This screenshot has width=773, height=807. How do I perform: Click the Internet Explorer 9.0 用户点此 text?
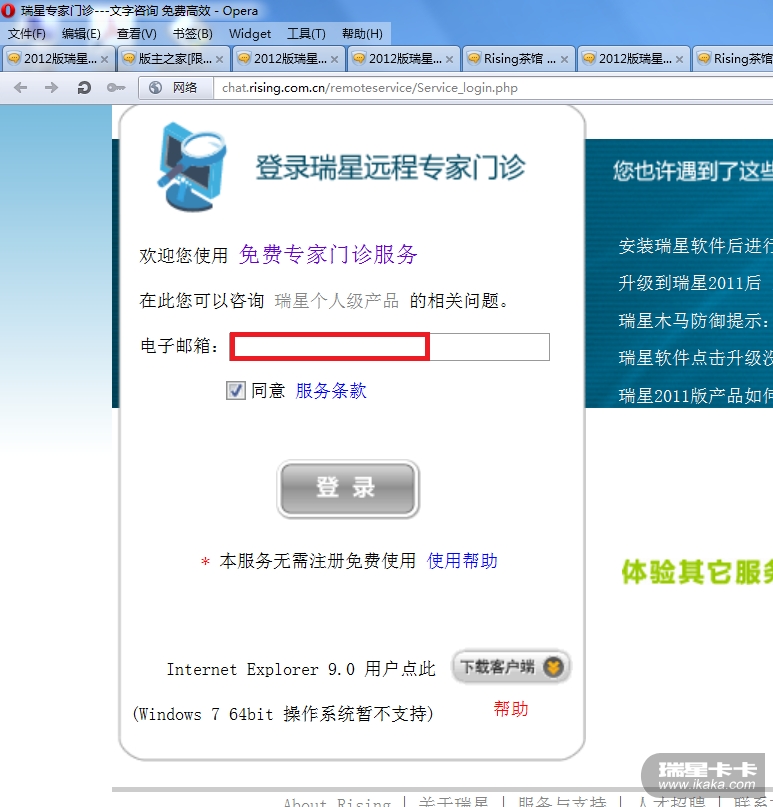pos(301,669)
